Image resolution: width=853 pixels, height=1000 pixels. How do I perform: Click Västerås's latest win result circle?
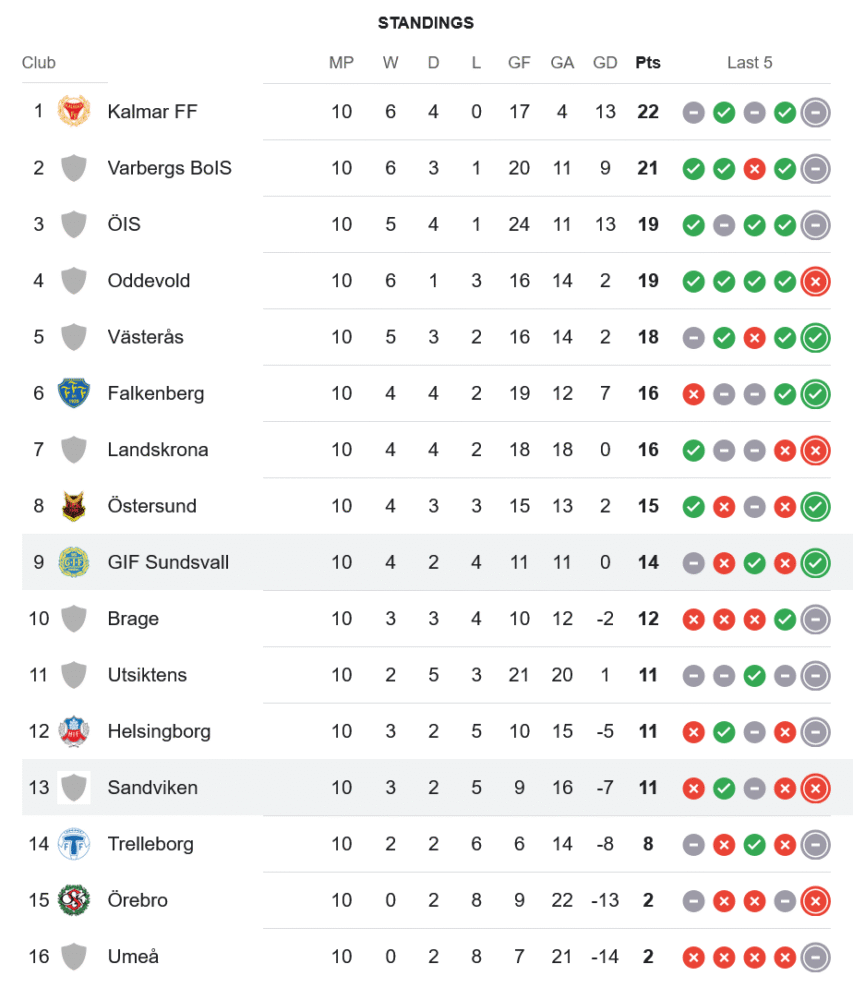(816, 338)
